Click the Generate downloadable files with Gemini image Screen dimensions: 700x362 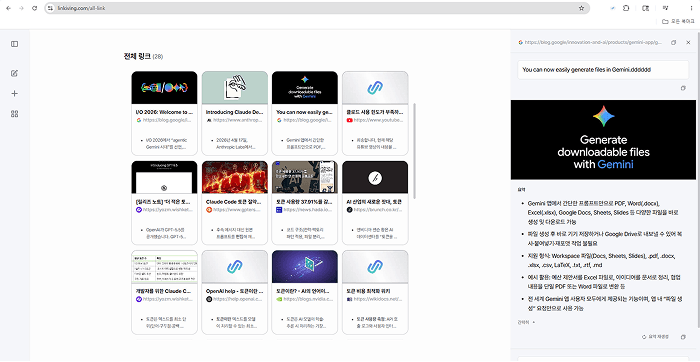603,140
